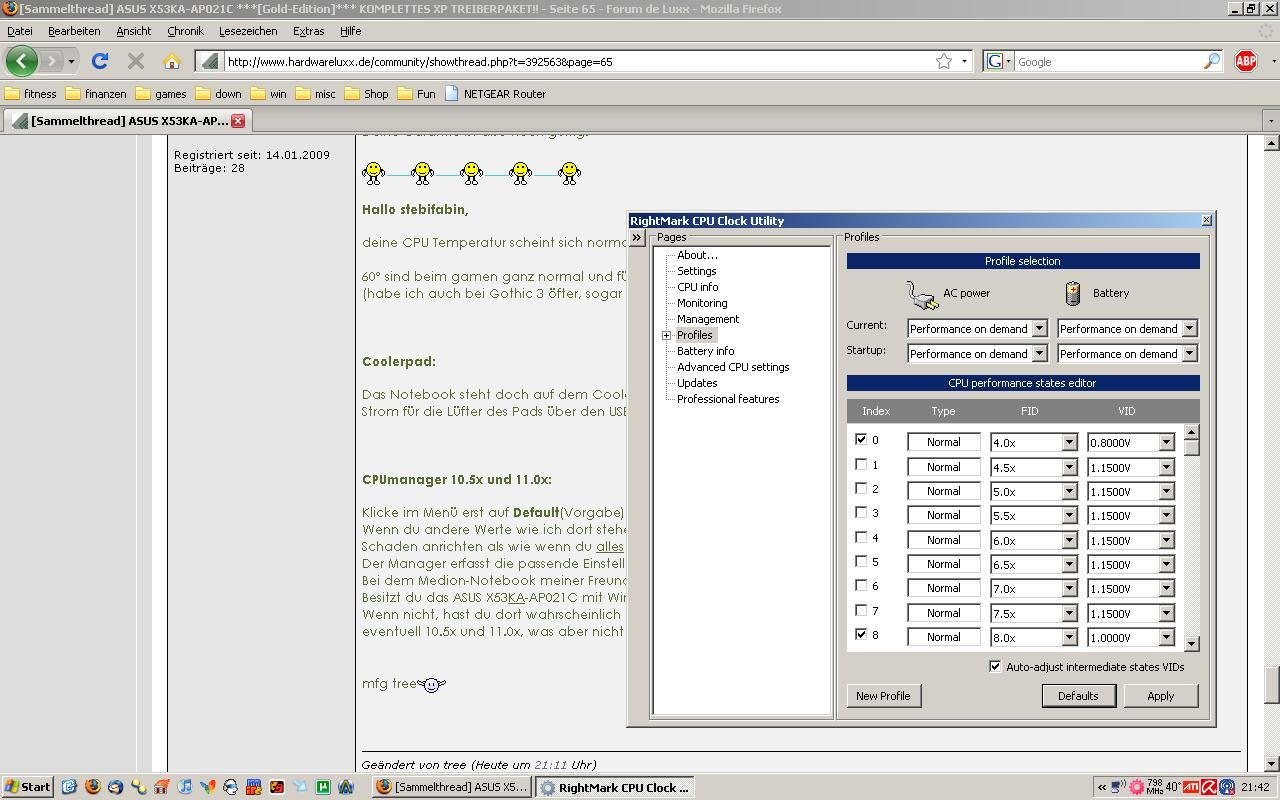Open Firefox home page icon
The width and height of the screenshot is (1280, 800).
pyautogui.click(x=171, y=61)
